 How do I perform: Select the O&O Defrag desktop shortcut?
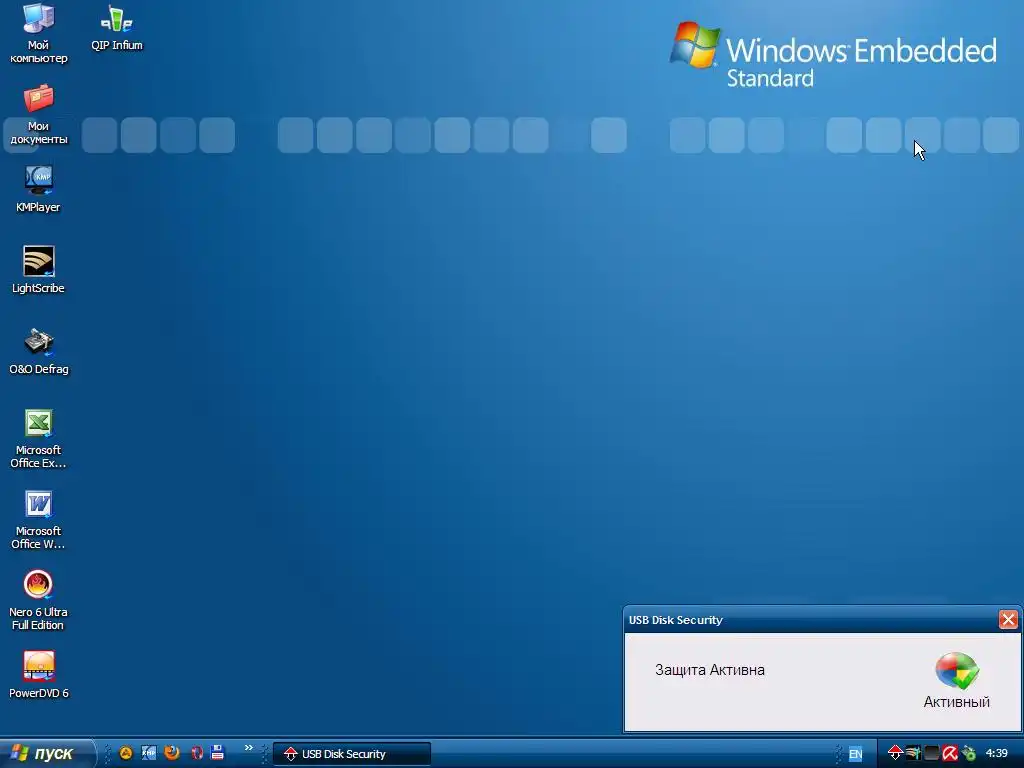click(x=39, y=351)
